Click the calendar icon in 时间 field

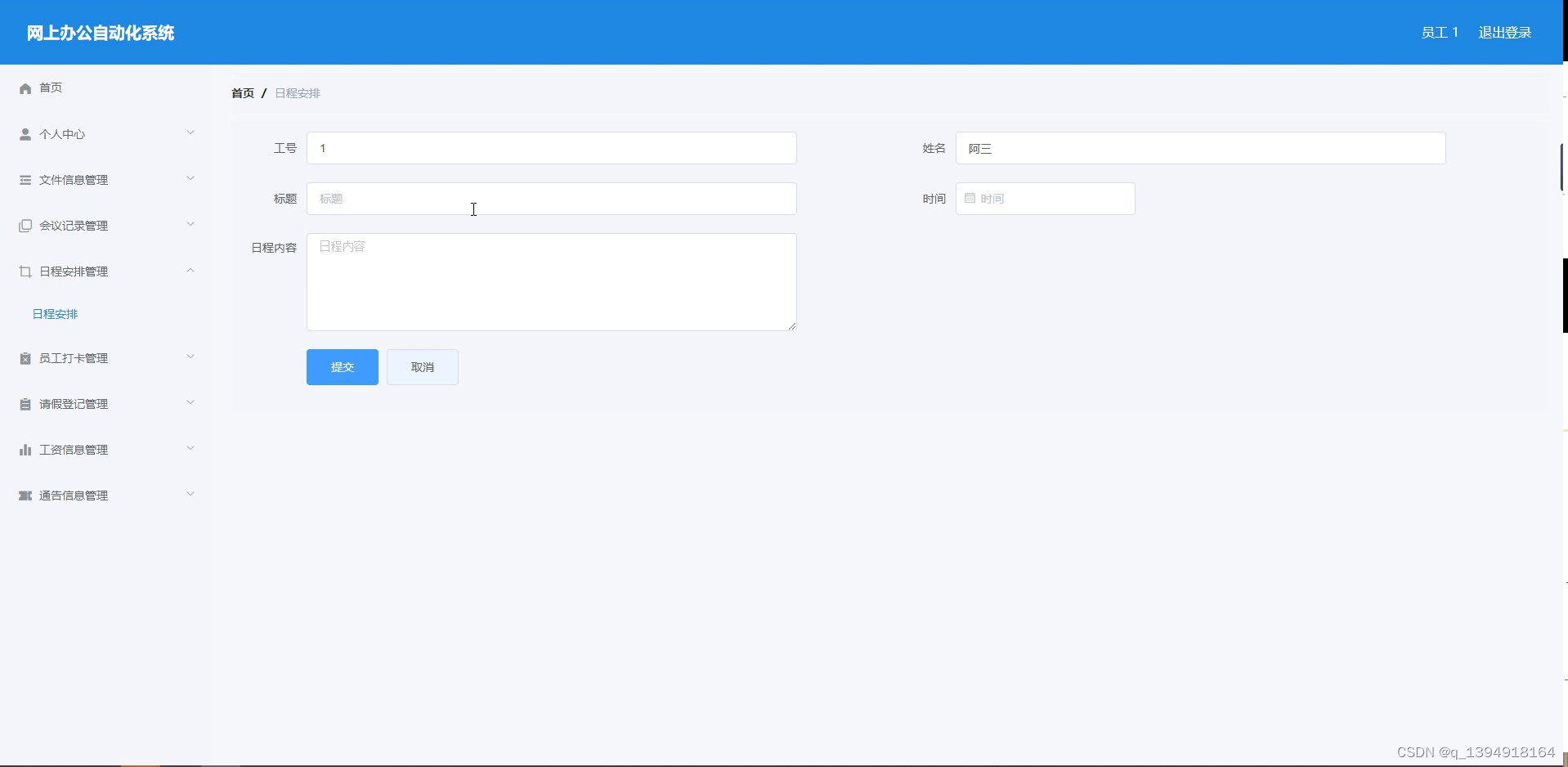970,198
